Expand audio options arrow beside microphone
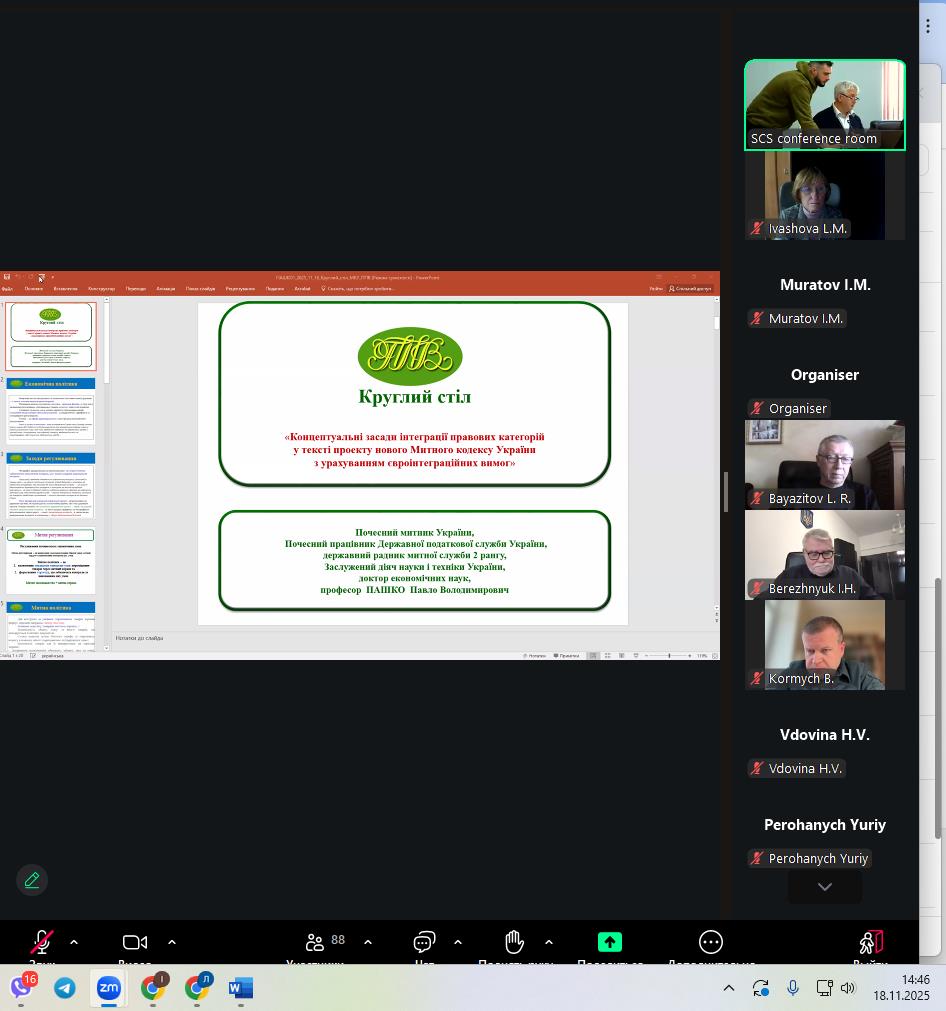This screenshot has height=1011, width=946. click(74, 942)
